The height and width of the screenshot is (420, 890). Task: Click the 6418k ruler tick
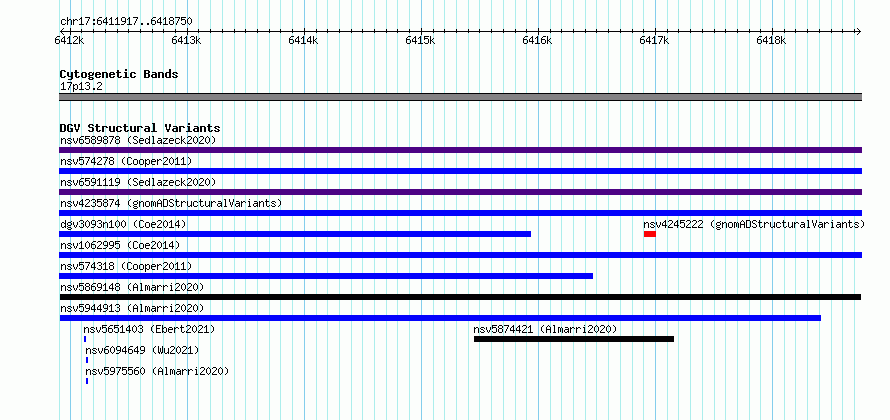771,40
